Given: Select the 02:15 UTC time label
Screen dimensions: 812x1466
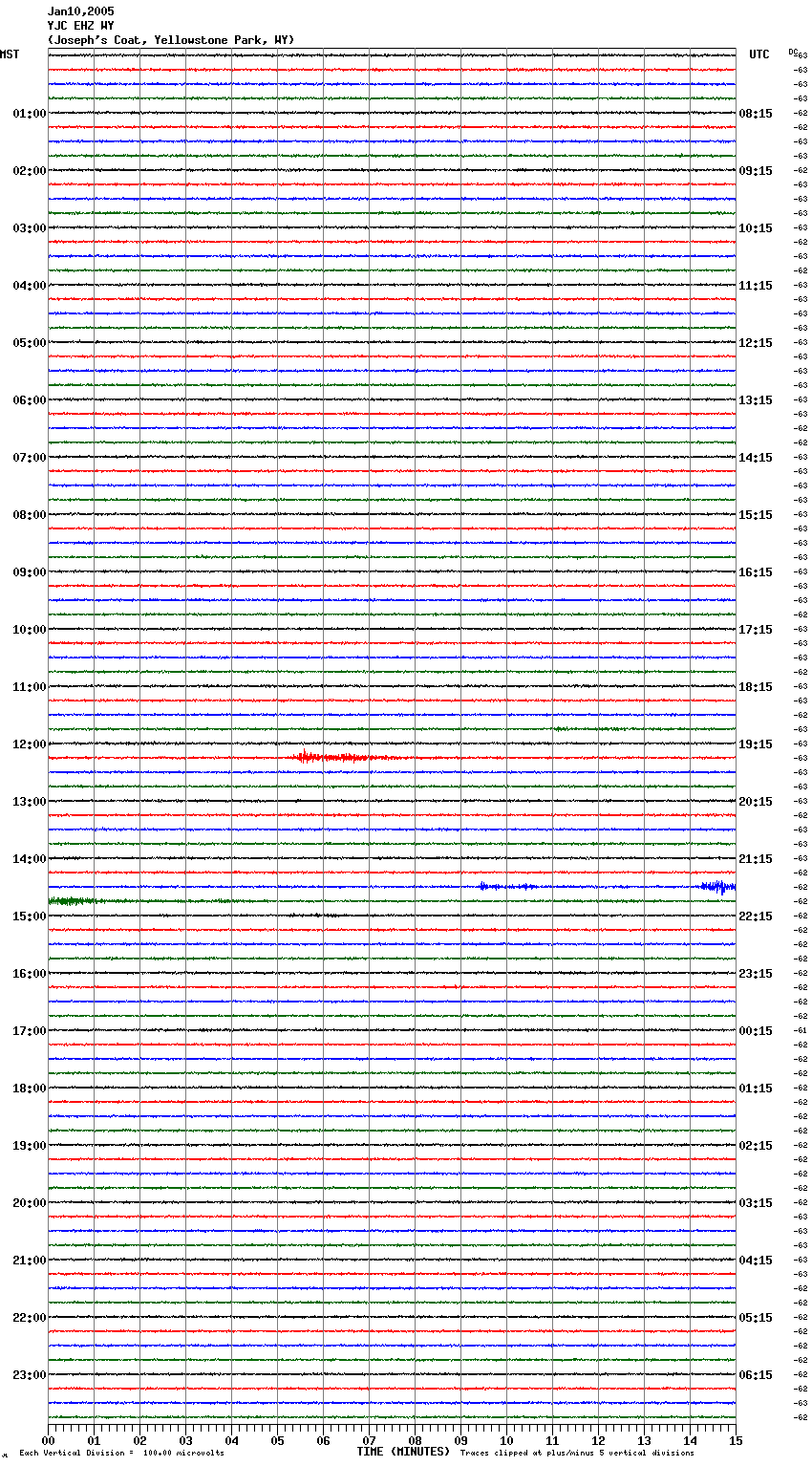Looking at the screenshot, I should tap(756, 1146).
